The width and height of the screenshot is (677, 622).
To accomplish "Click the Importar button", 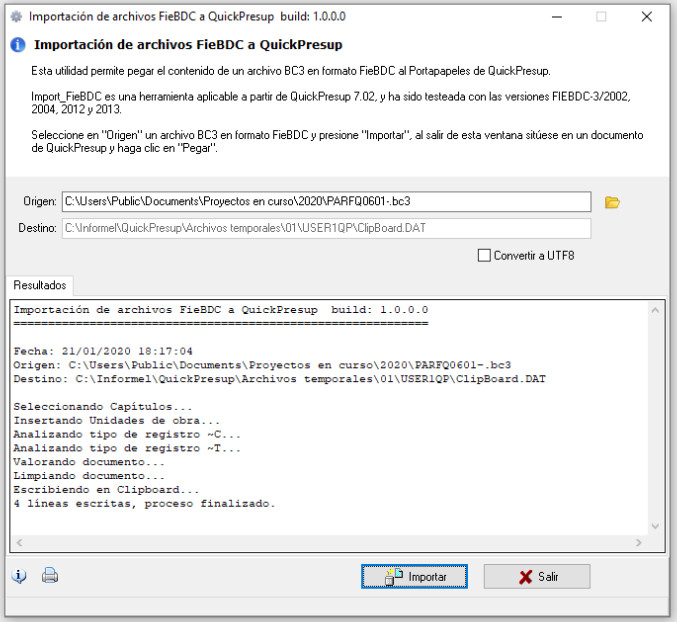I will click(414, 576).
